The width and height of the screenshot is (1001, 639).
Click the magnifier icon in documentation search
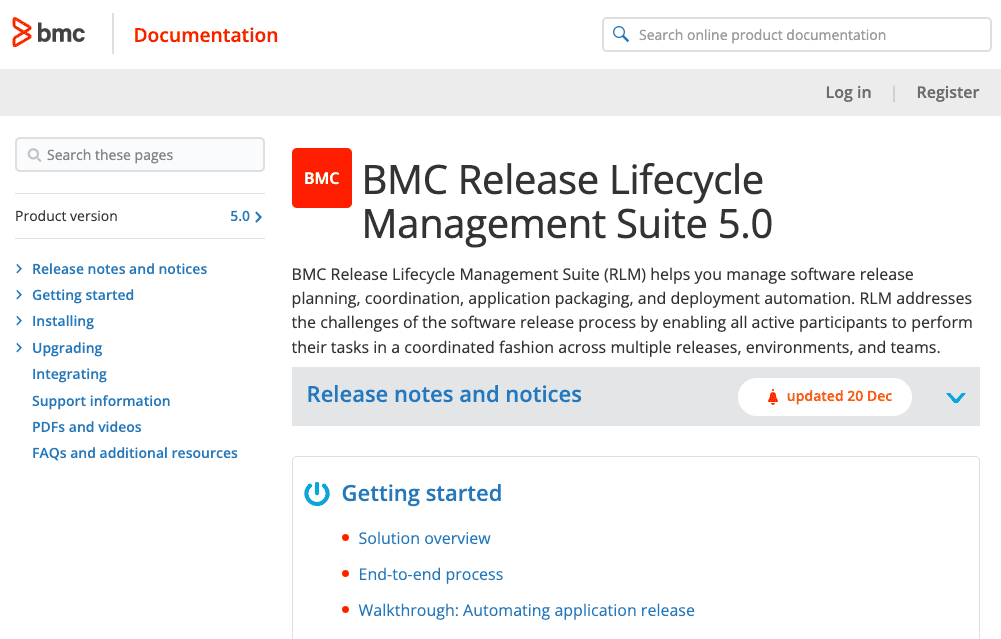click(x=621, y=35)
